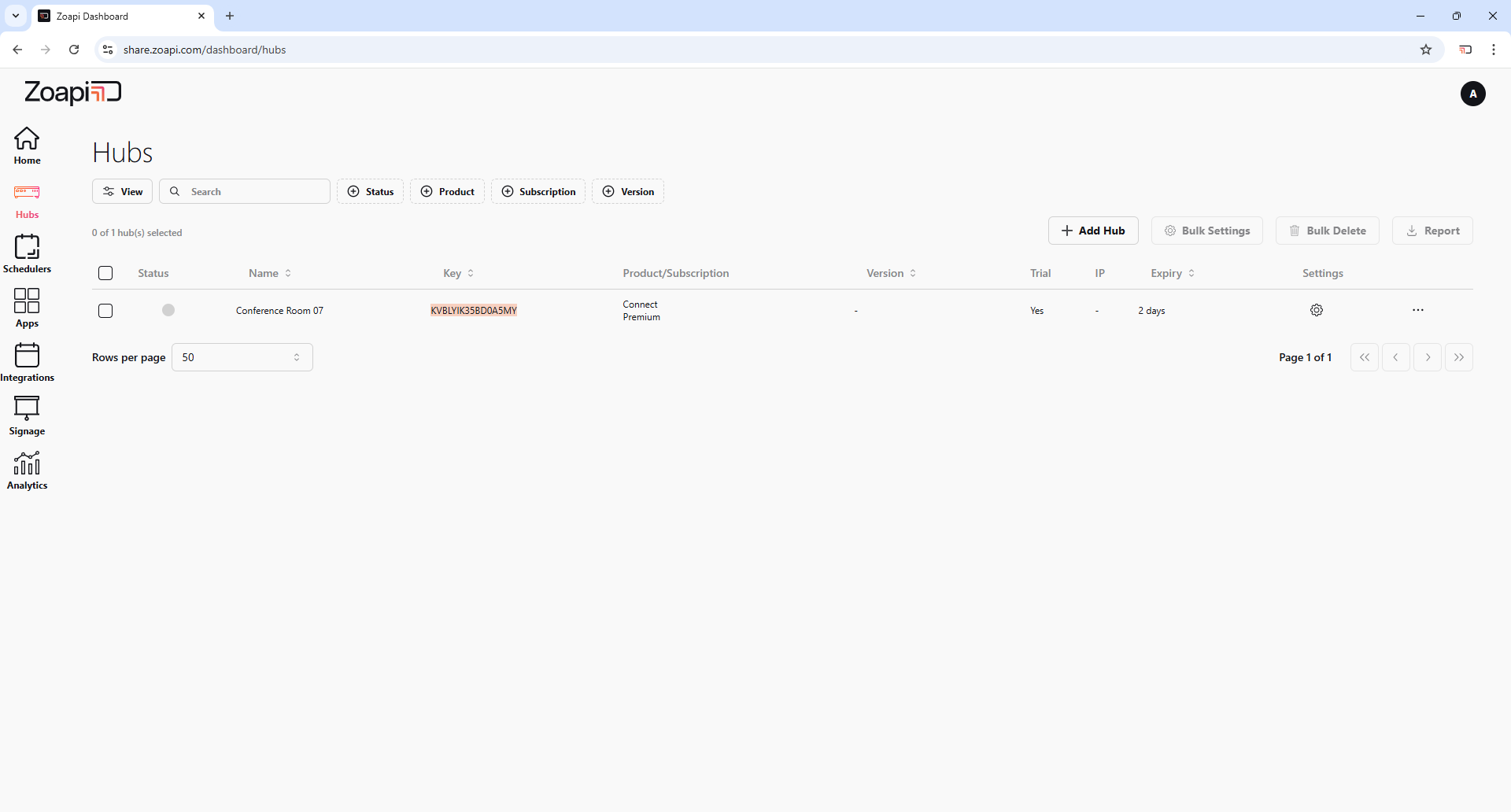The width and height of the screenshot is (1511, 812).
Task: Open the Product filter
Action: tap(447, 191)
